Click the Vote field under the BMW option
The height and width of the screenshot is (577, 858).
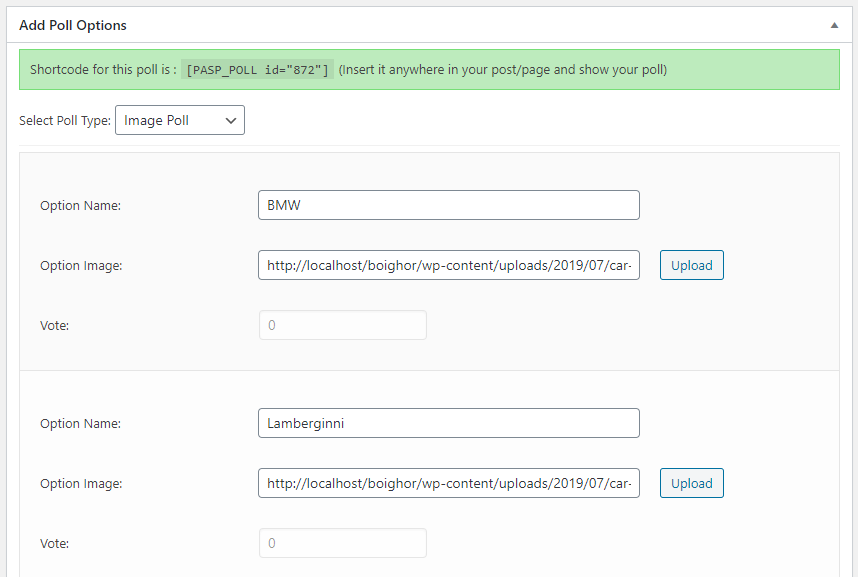(342, 325)
